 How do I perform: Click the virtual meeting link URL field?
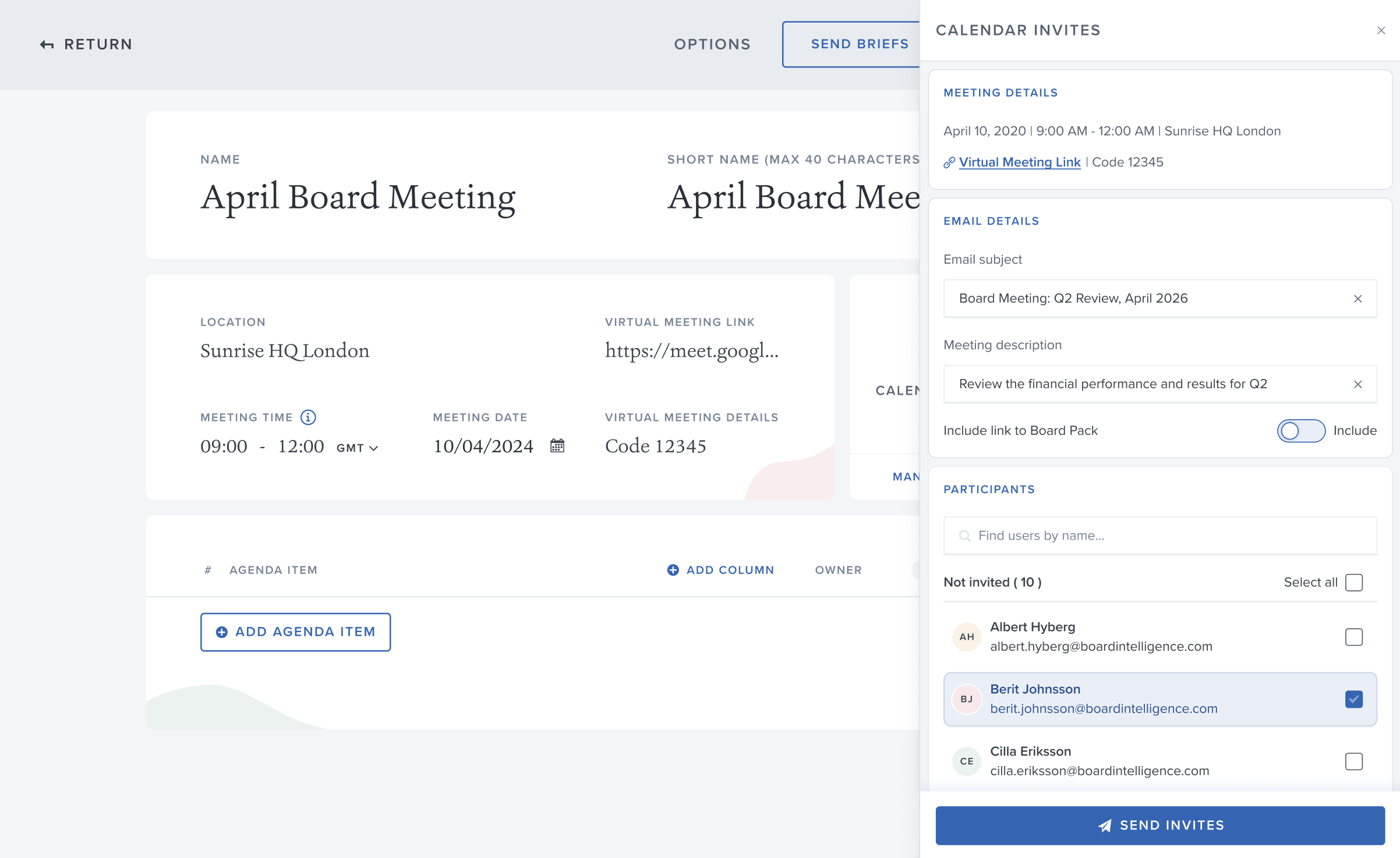pyautogui.click(x=692, y=351)
